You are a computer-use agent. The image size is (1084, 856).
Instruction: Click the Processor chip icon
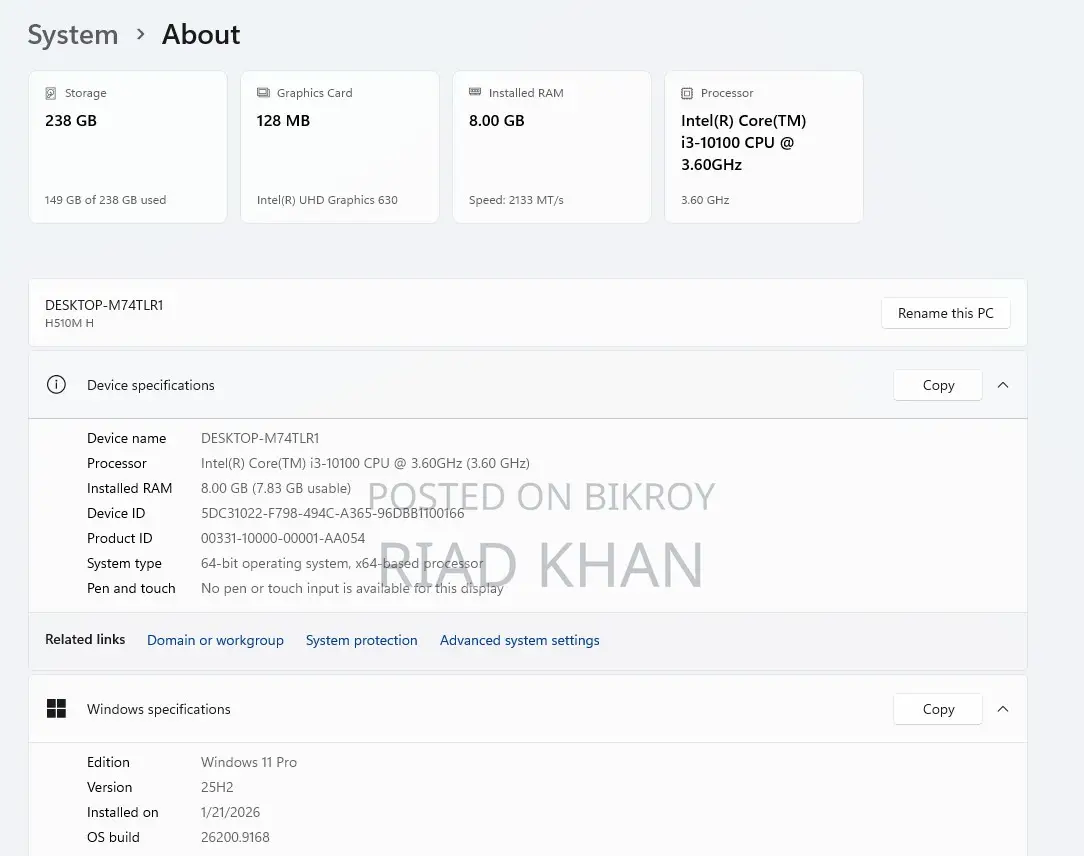[x=686, y=93]
